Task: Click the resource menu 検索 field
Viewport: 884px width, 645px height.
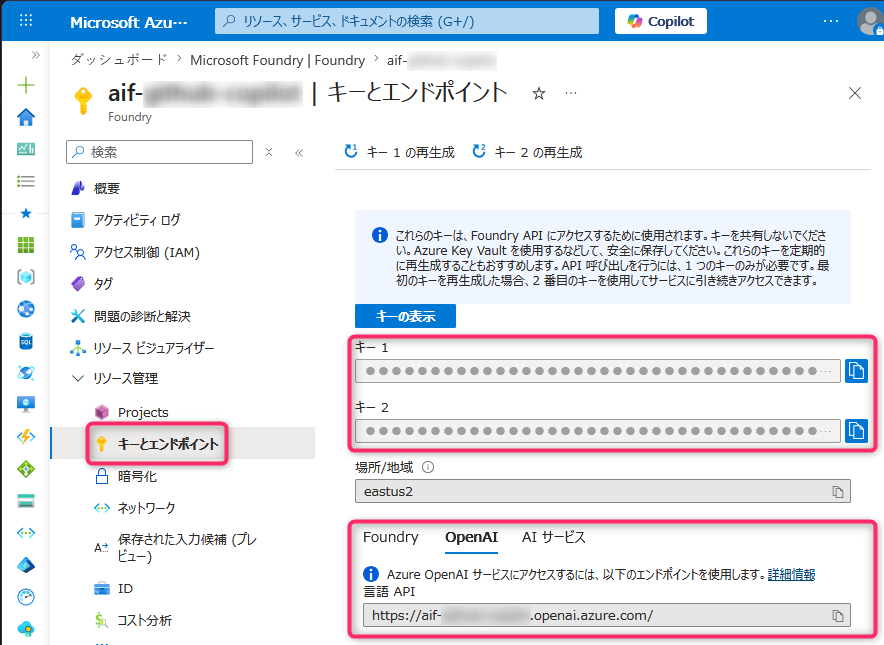Action: [160, 152]
